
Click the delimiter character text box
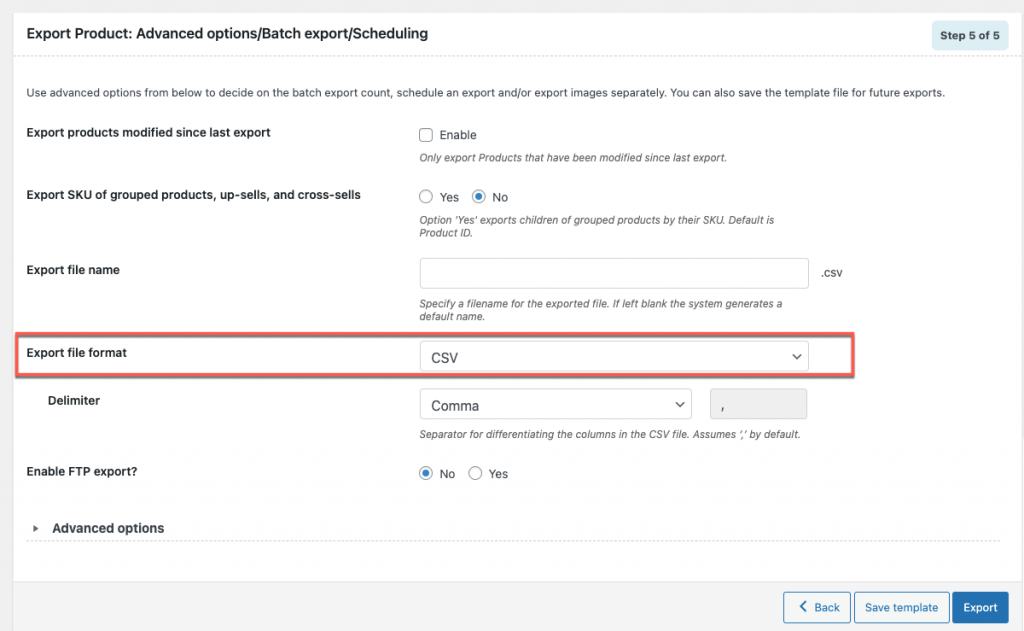pyautogui.click(x=758, y=404)
